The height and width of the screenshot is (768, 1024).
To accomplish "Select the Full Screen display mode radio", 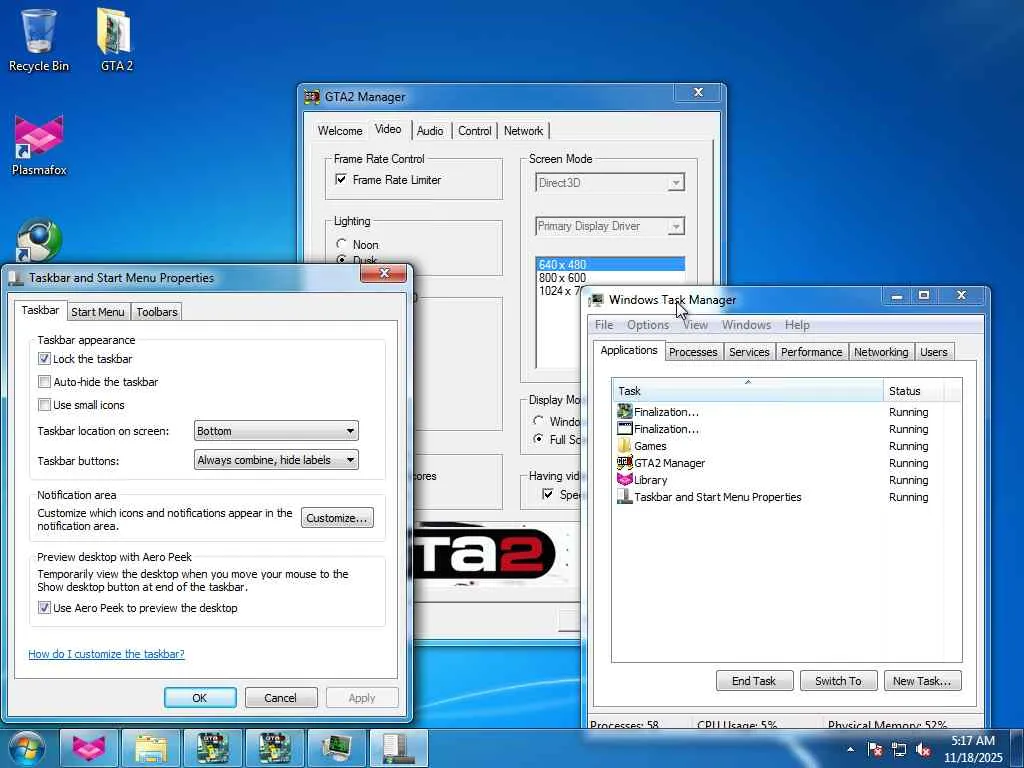I will pos(538,439).
